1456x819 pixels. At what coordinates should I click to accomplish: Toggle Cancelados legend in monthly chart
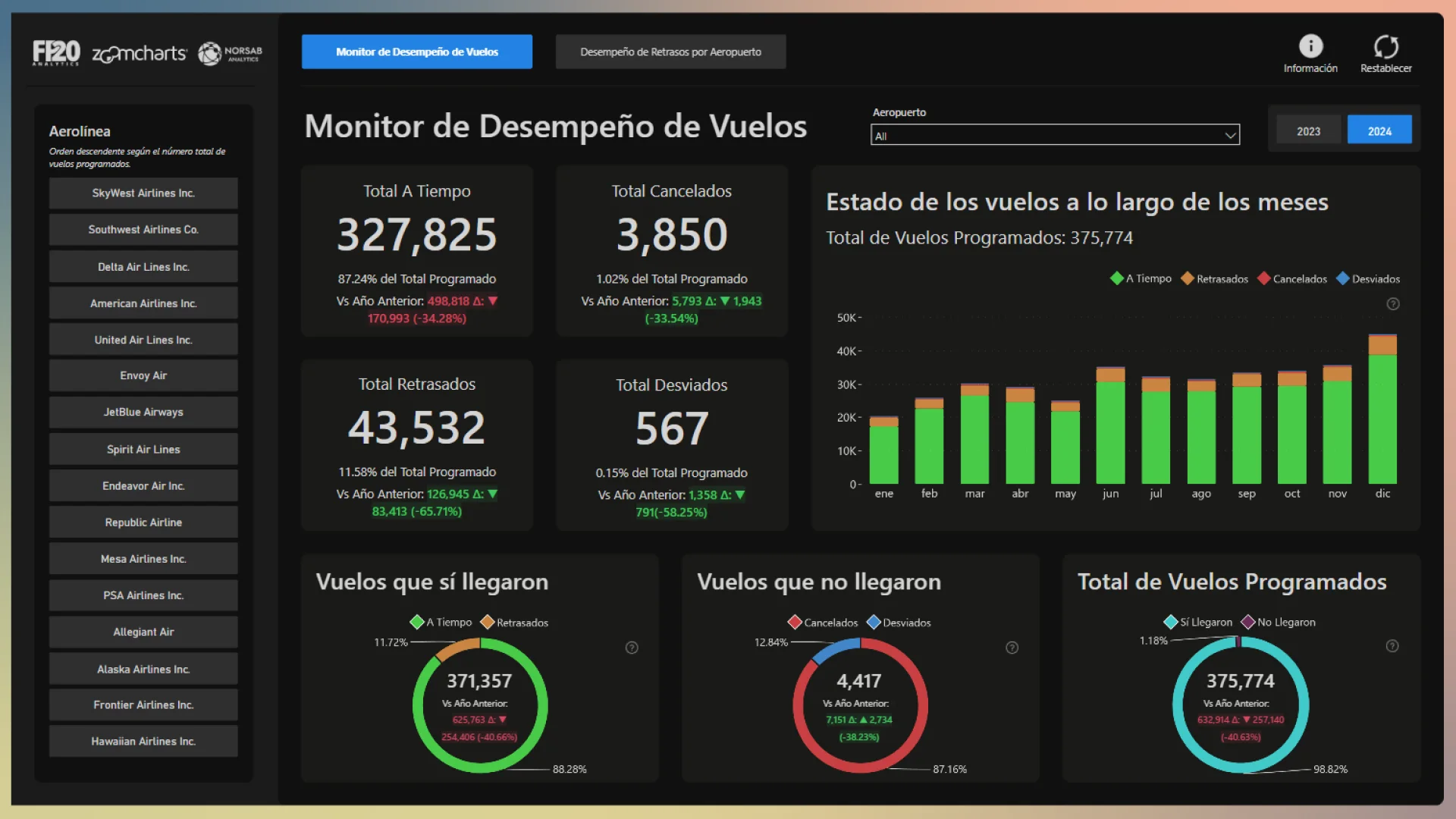click(1292, 279)
